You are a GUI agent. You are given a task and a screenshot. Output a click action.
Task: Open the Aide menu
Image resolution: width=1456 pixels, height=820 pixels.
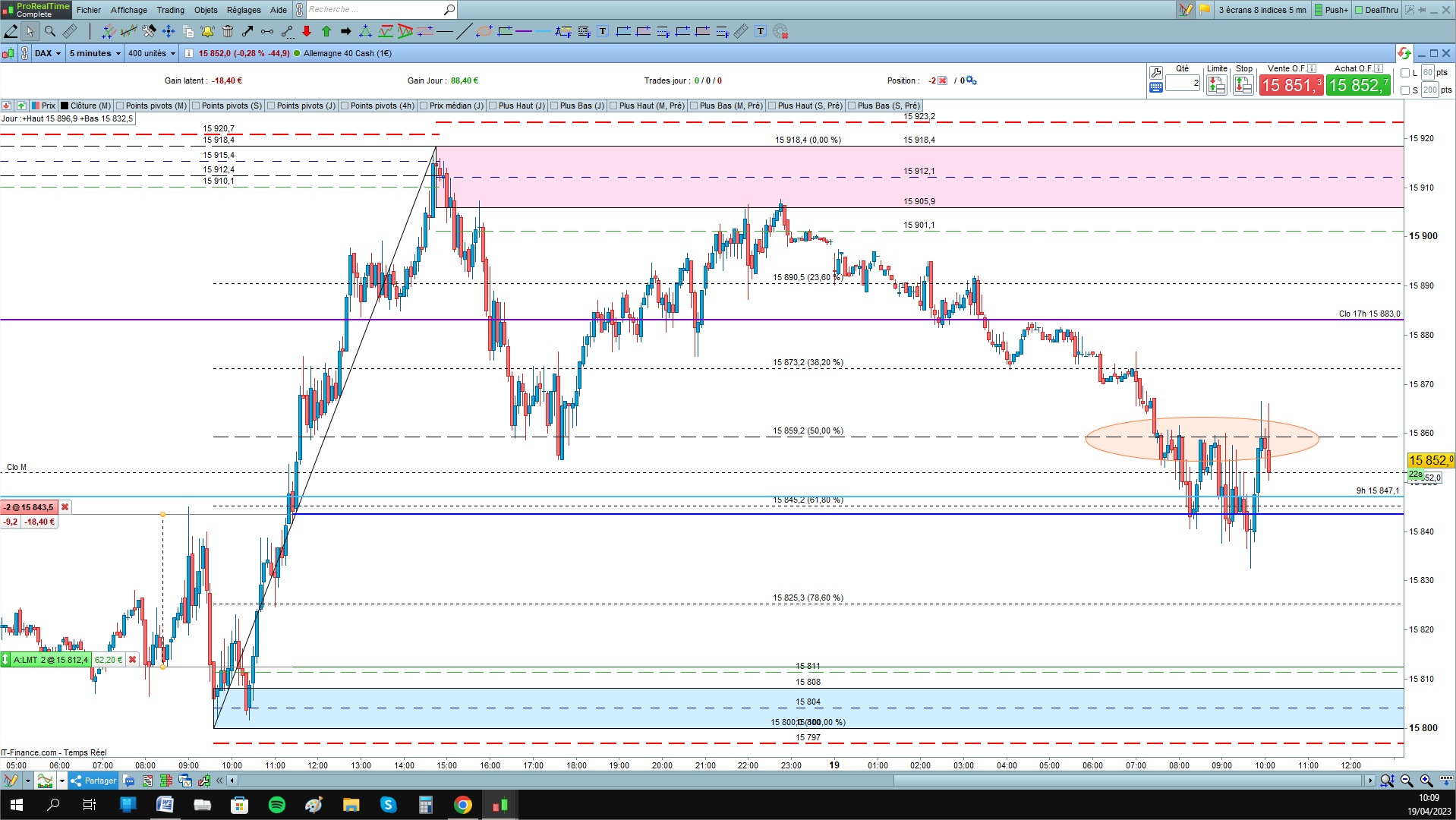pos(279,10)
